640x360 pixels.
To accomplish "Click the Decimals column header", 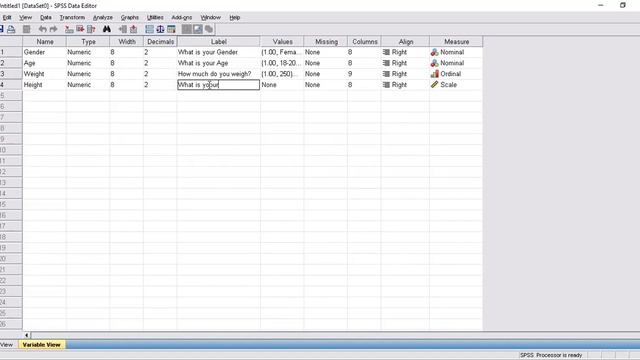I will [160, 42].
